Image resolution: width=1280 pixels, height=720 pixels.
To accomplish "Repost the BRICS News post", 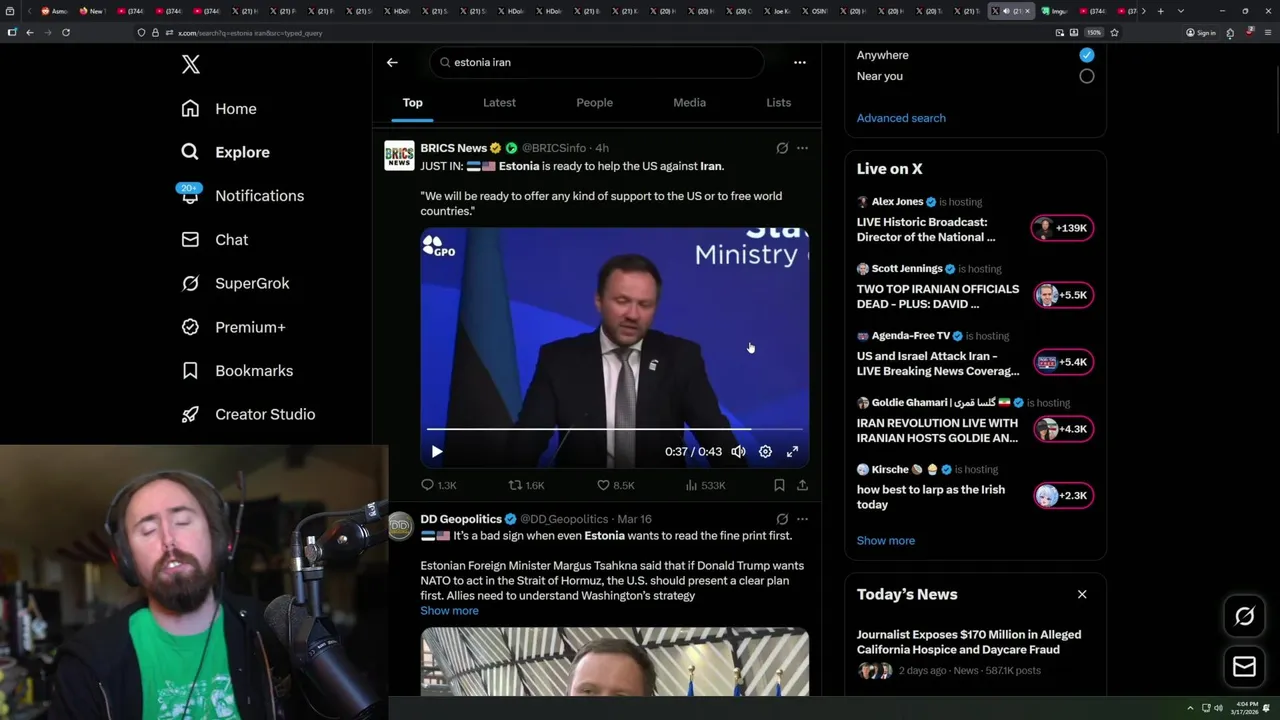I will 526,485.
